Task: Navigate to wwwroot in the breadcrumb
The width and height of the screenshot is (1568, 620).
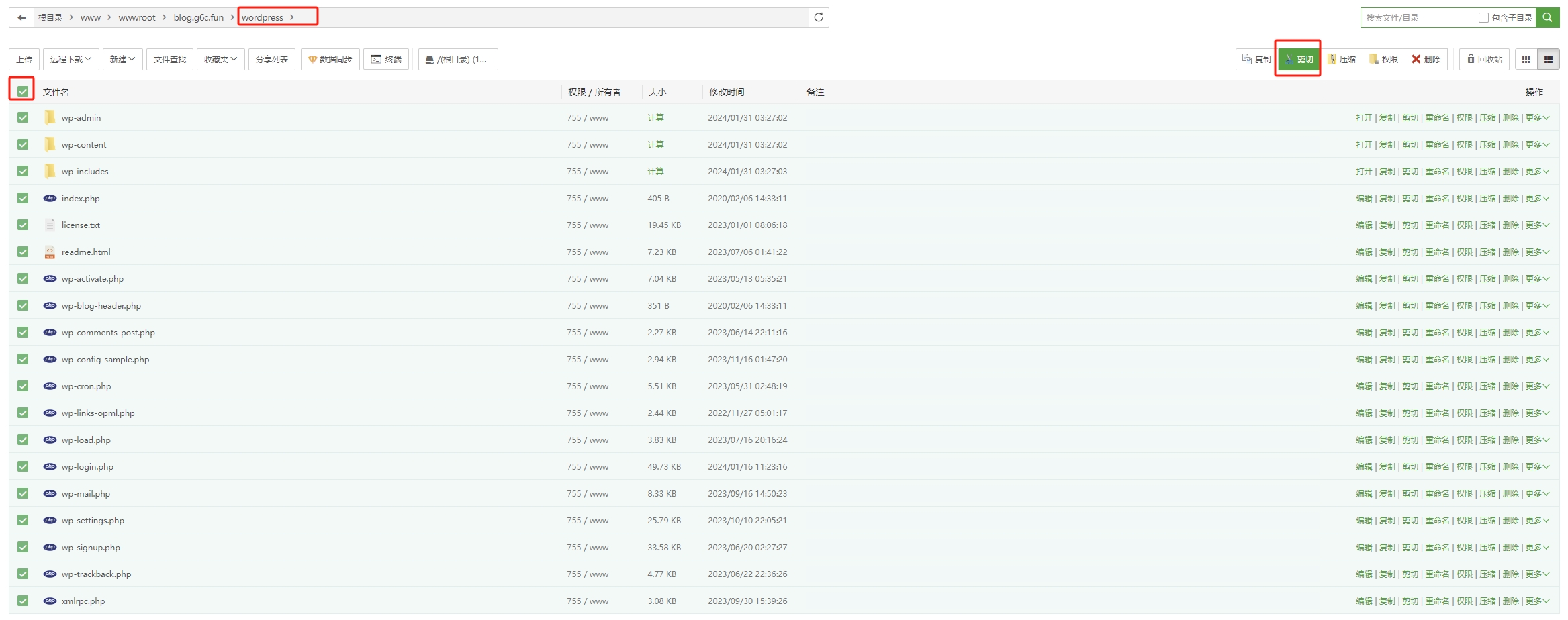Action: point(137,18)
